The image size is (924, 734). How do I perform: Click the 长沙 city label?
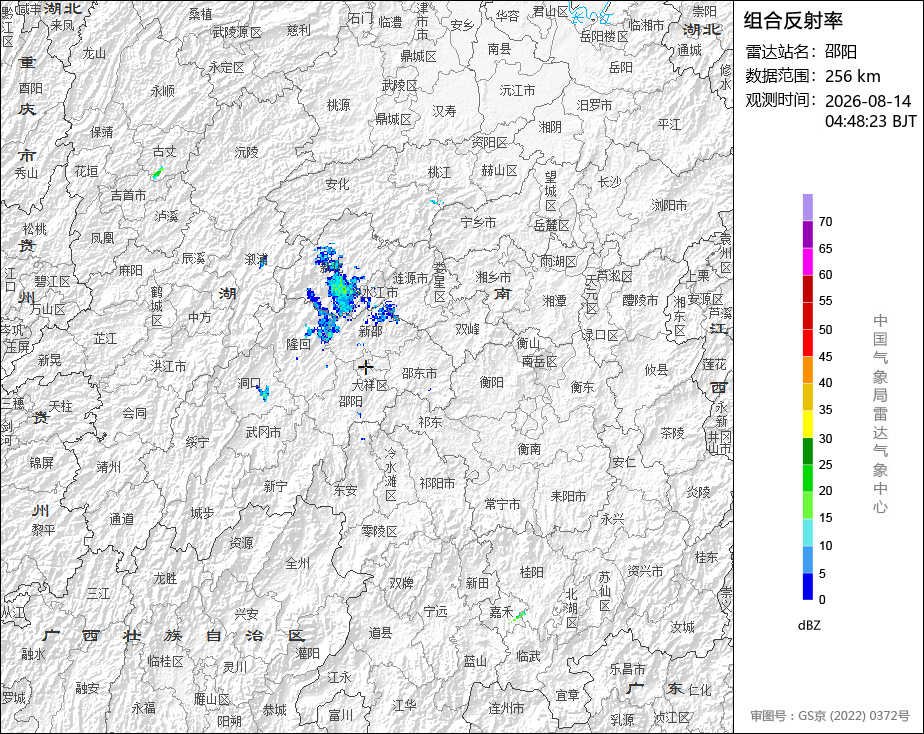pos(609,182)
